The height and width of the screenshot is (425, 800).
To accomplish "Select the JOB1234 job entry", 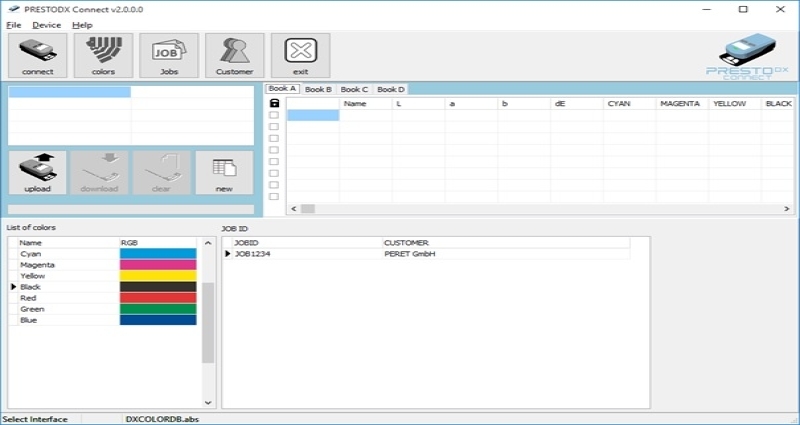I will pyautogui.click(x=253, y=254).
